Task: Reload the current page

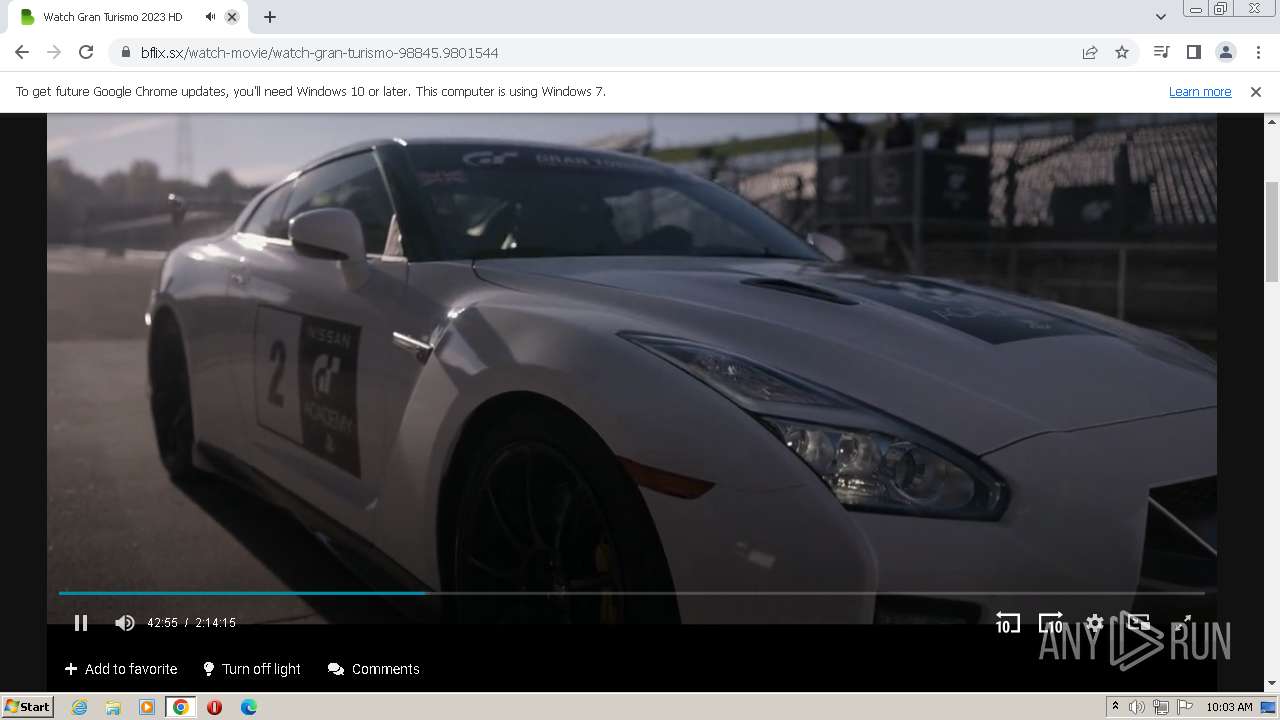Action: click(86, 52)
